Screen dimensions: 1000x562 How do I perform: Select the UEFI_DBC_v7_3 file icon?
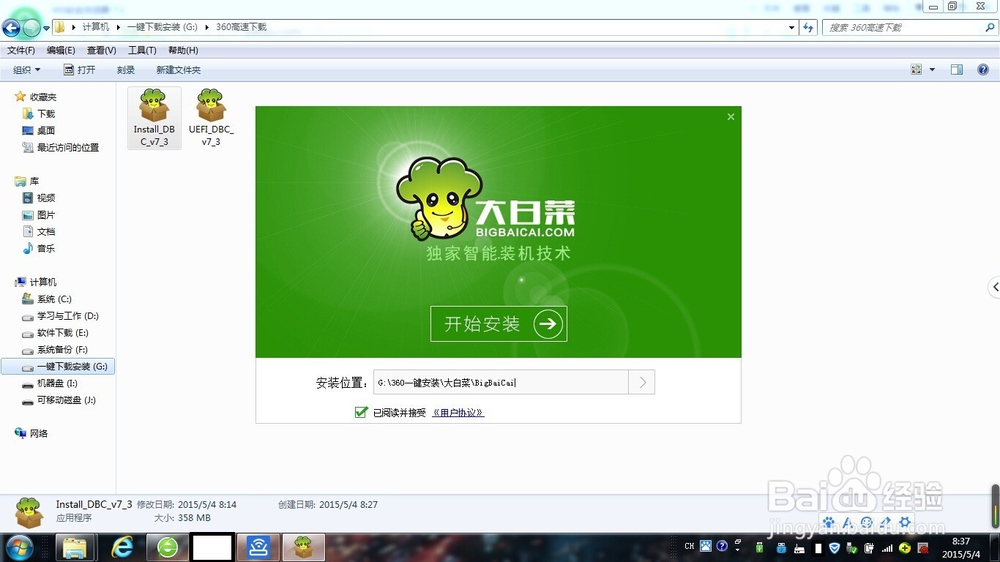211,117
